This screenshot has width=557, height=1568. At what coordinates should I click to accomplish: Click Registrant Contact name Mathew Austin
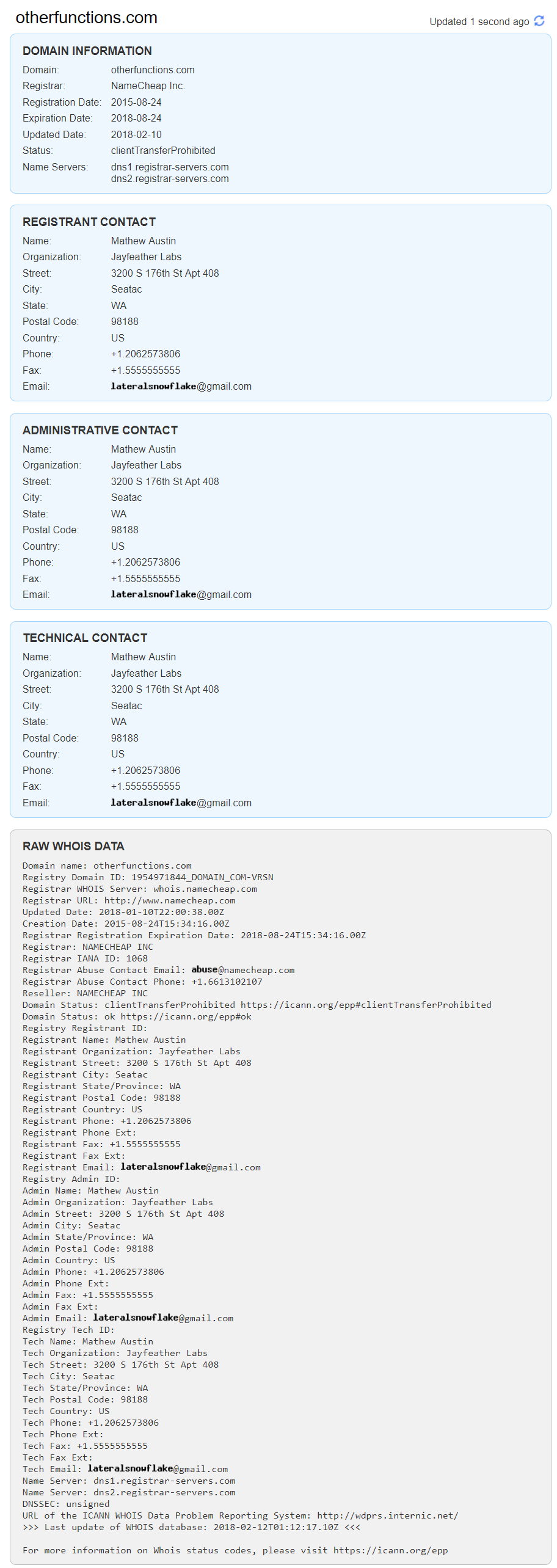[143, 241]
